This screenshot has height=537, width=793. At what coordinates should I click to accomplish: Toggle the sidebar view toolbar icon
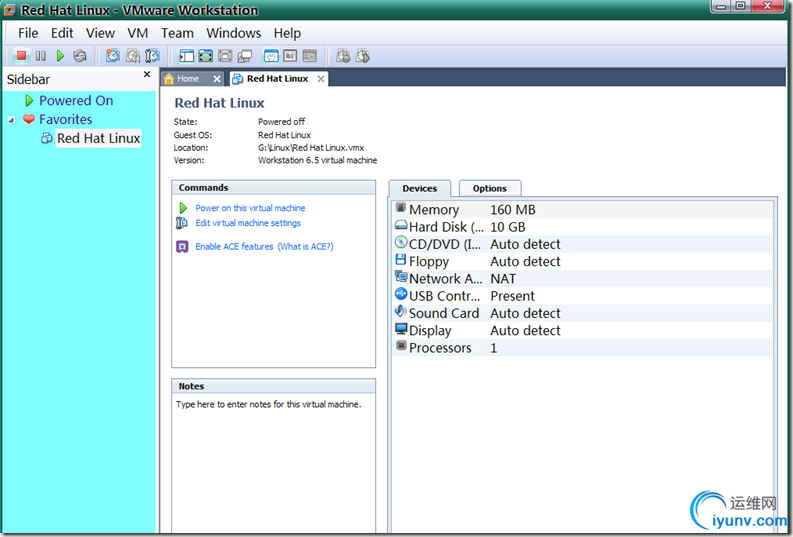pos(185,56)
